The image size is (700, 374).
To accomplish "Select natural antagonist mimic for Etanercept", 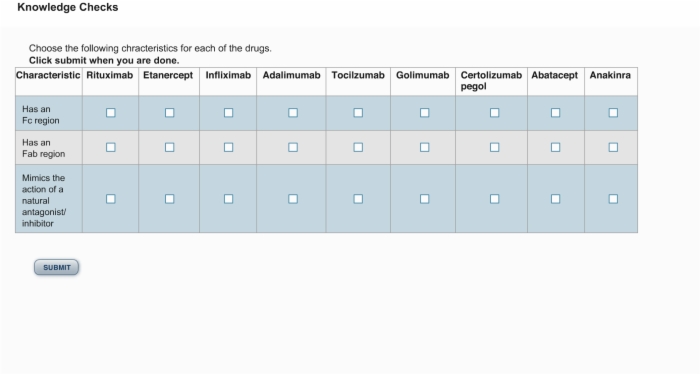I will pyautogui.click(x=170, y=199).
